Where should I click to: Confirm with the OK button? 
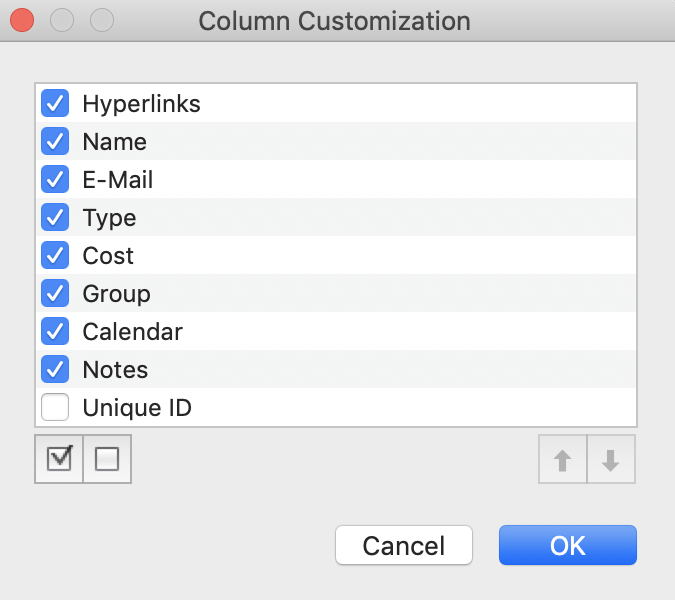click(x=567, y=545)
